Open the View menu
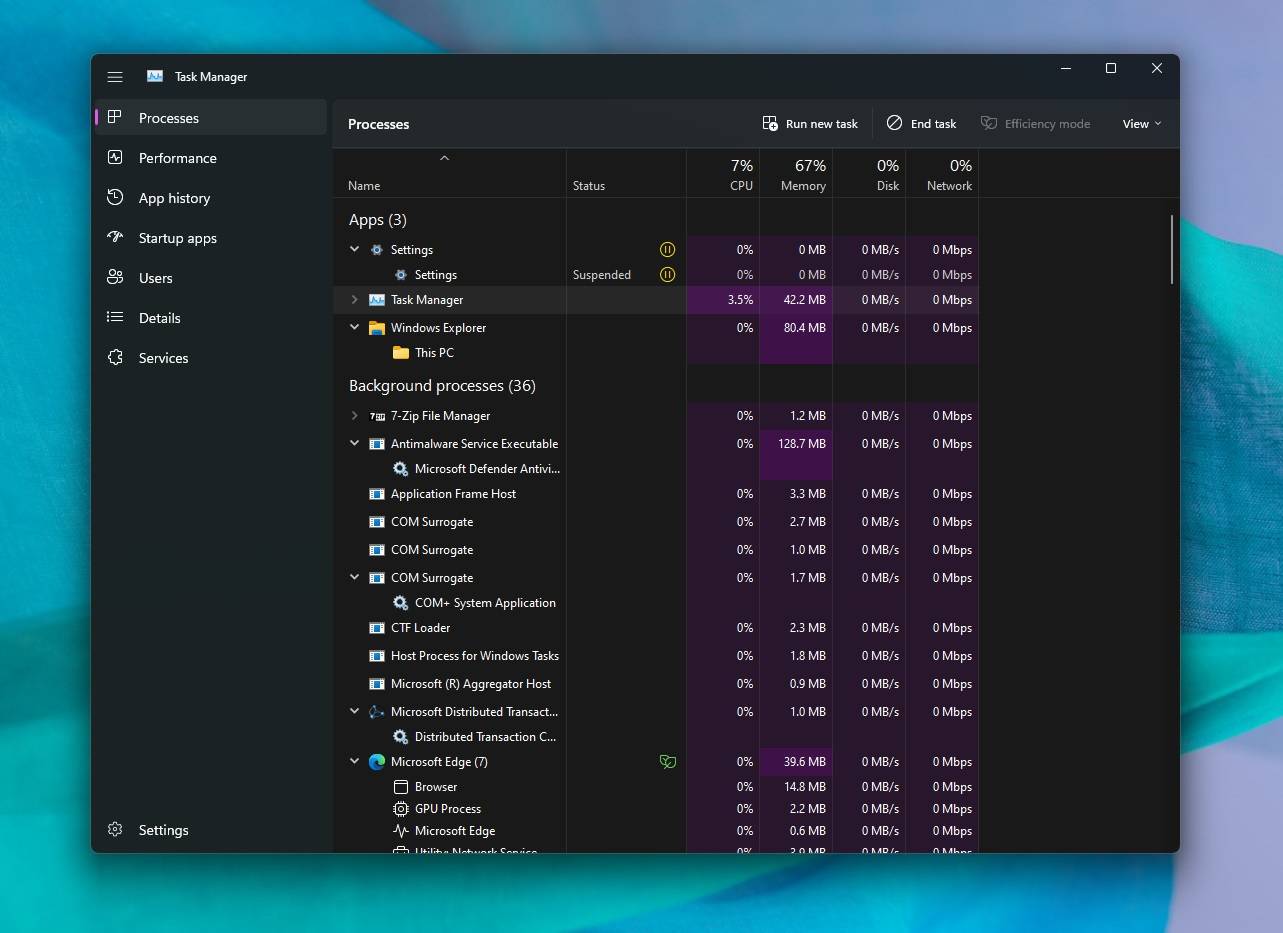1283x933 pixels. (1141, 123)
